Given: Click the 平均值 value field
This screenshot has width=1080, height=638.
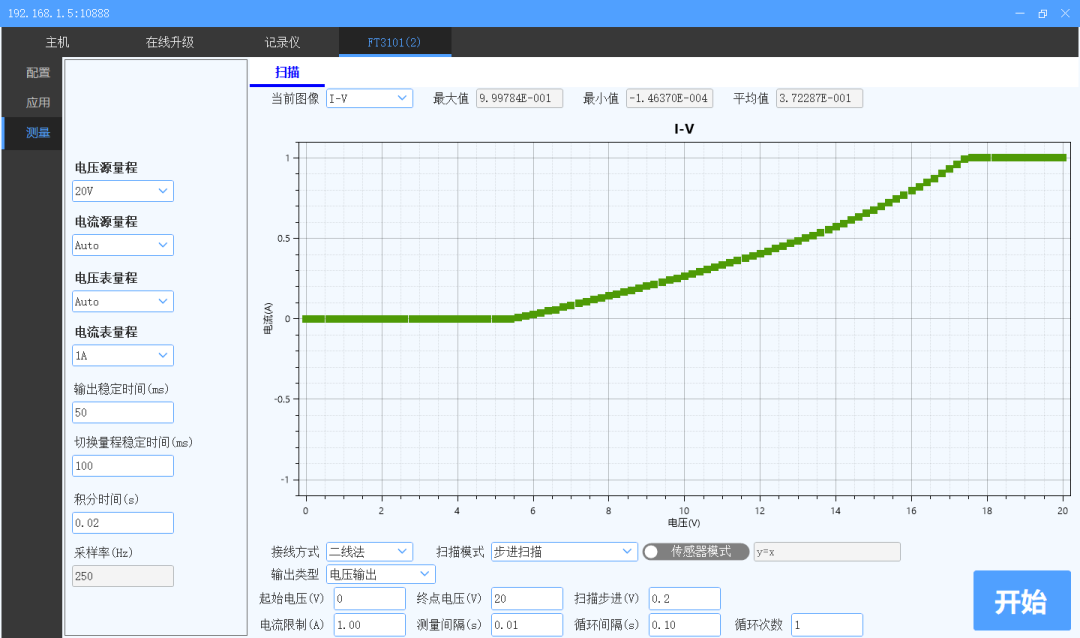Looking at the screenshot, I should click(820, 99).
